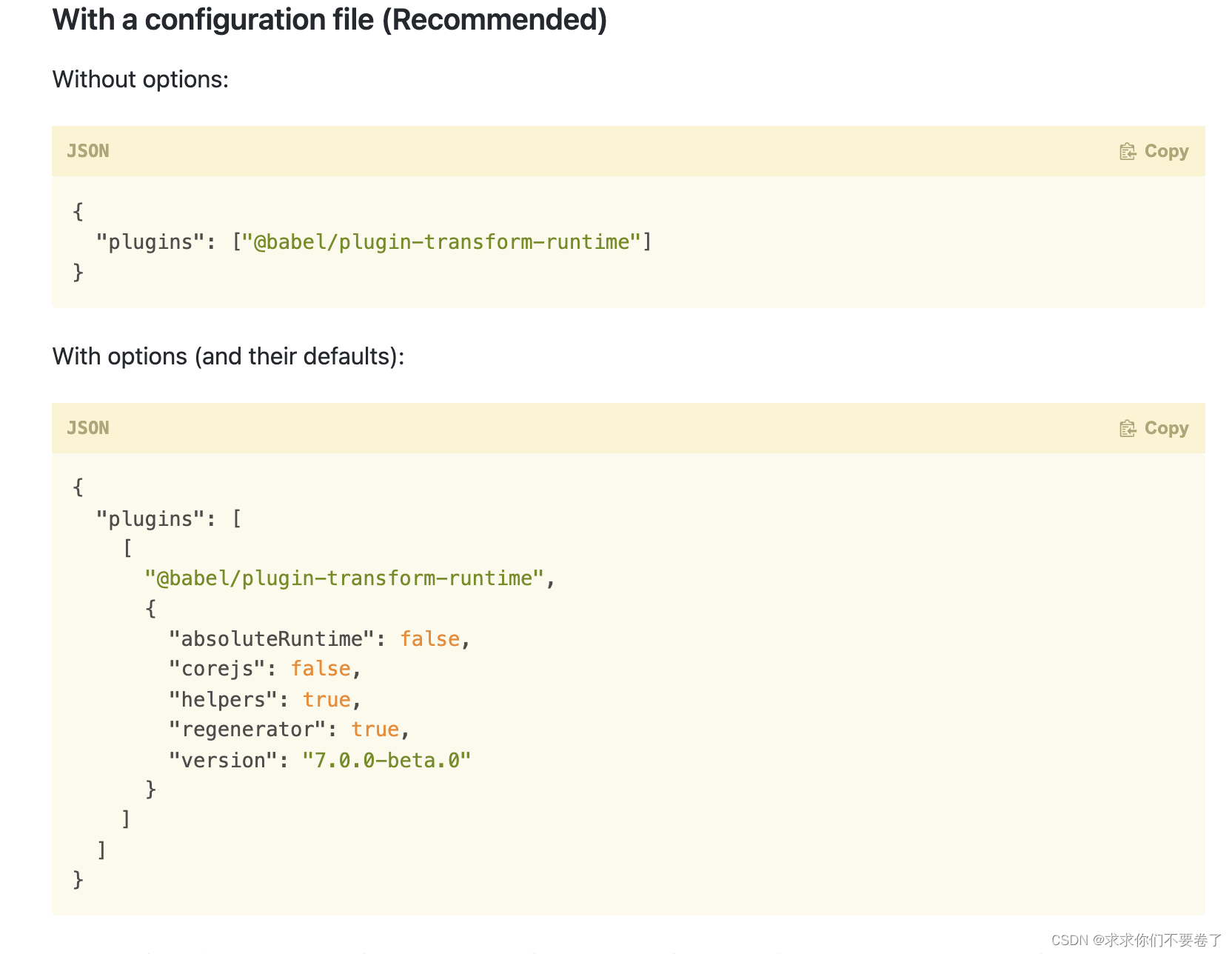Copy the second JSON code block with options
The image size is (1232, 954).
coord(1154,428)
